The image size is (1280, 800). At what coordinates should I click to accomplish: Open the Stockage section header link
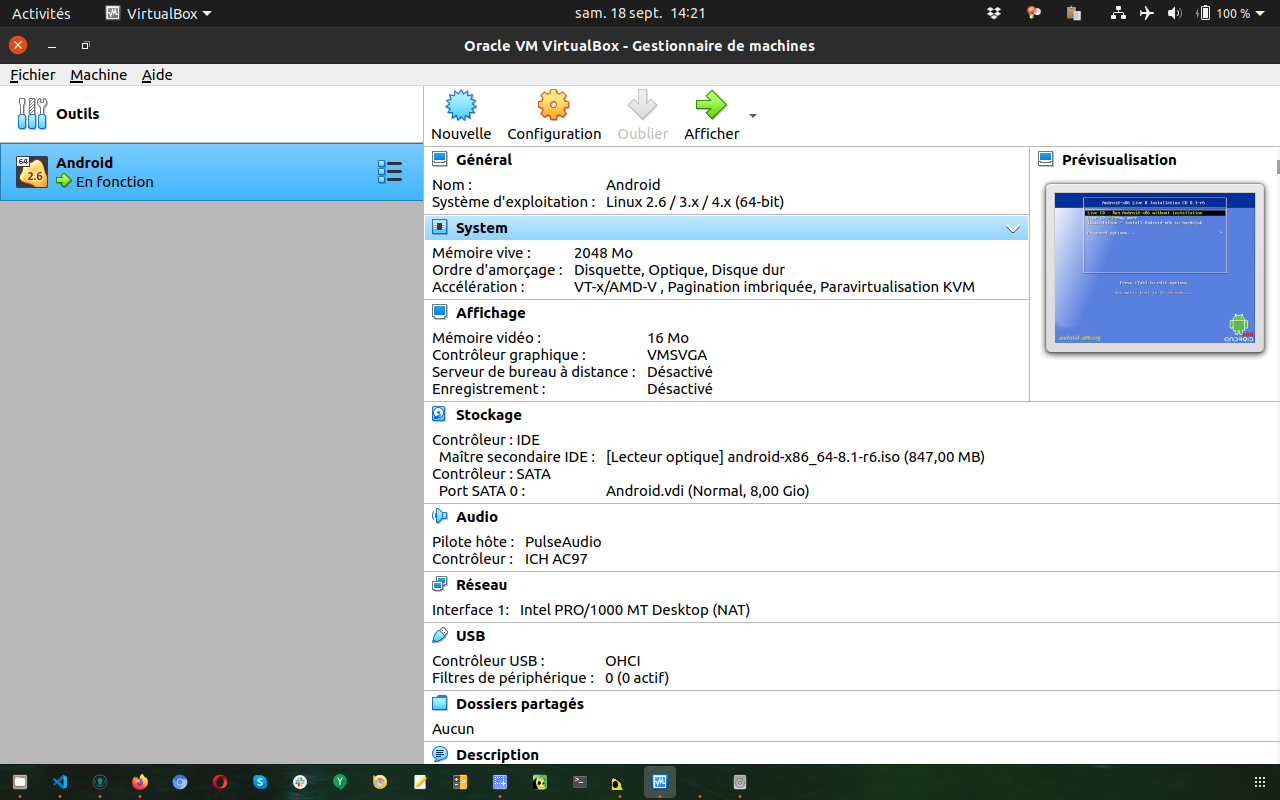pyautogui.click(x=489, y=415)
